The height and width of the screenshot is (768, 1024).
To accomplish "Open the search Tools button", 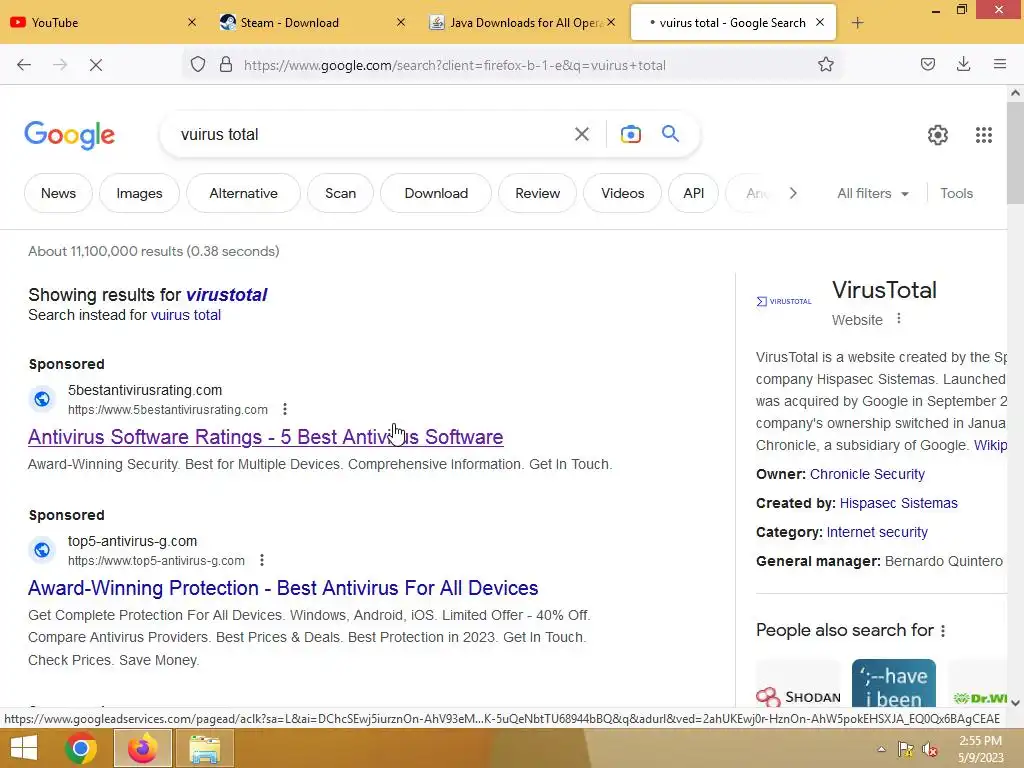I will click(956, 193).
